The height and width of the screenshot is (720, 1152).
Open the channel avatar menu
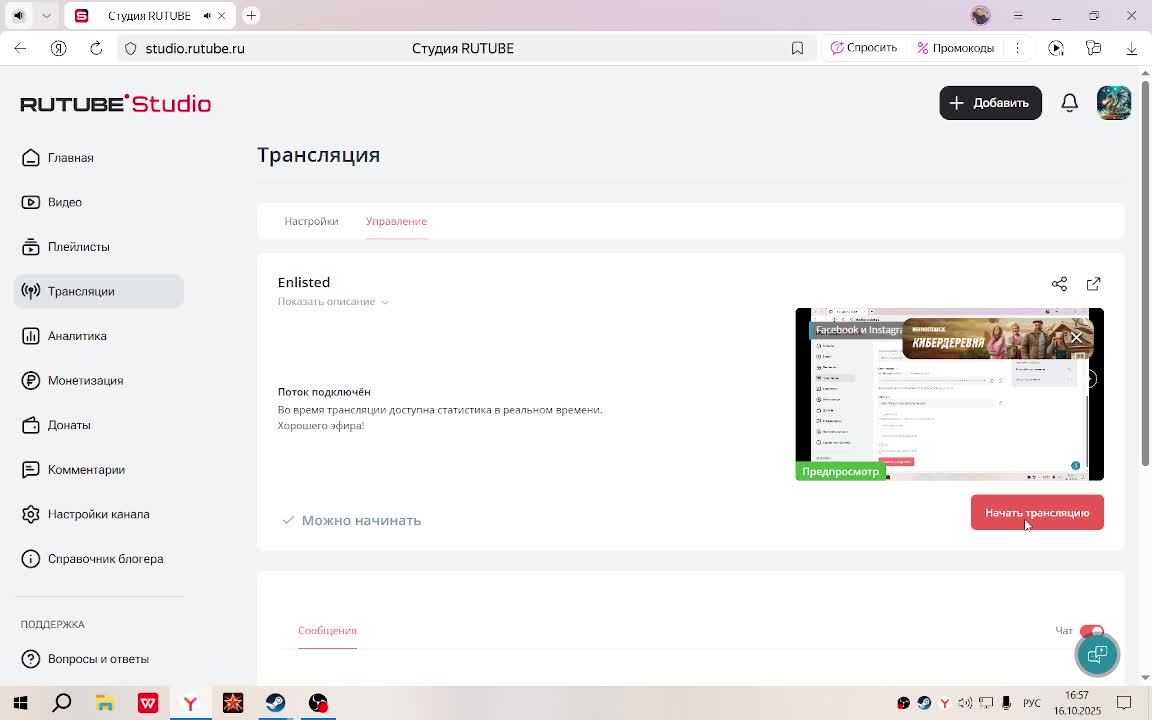coord(1114,103)
